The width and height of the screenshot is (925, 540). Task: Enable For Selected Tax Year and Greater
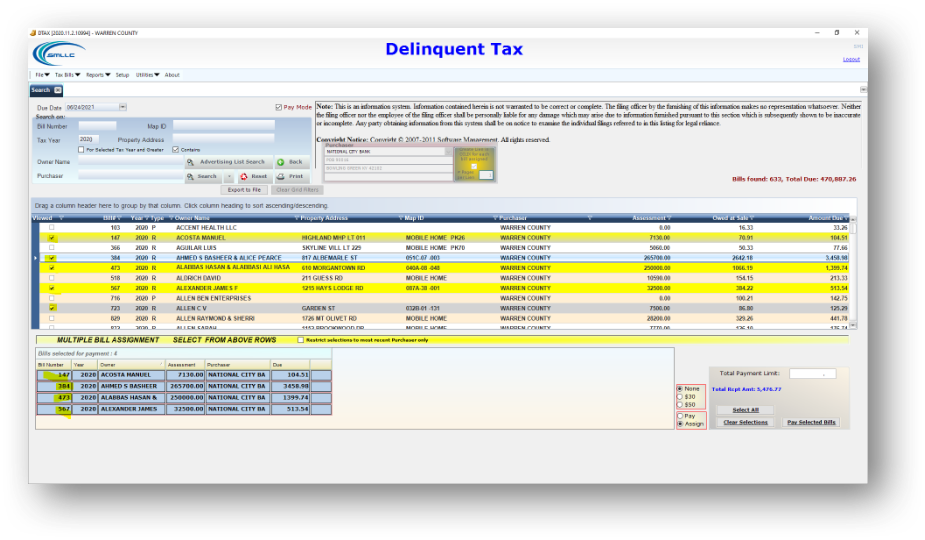82,150
